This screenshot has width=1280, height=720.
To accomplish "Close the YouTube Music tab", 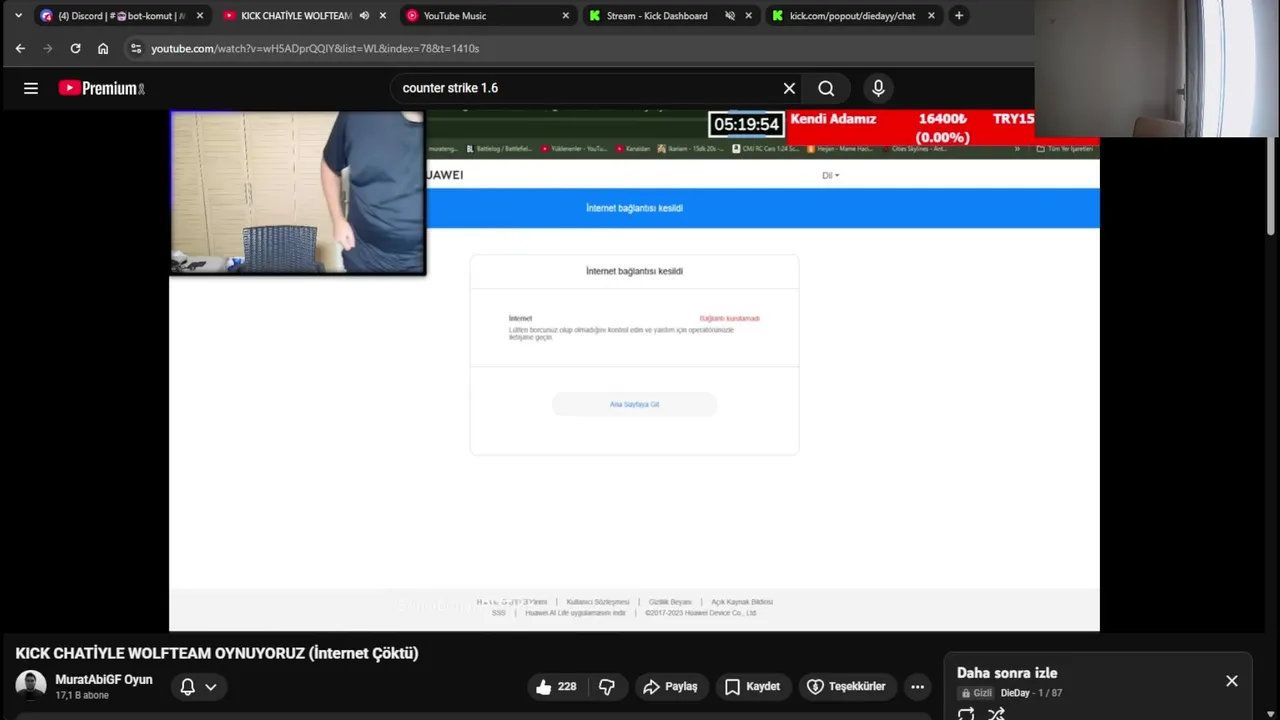I will [x=565, y=15].
